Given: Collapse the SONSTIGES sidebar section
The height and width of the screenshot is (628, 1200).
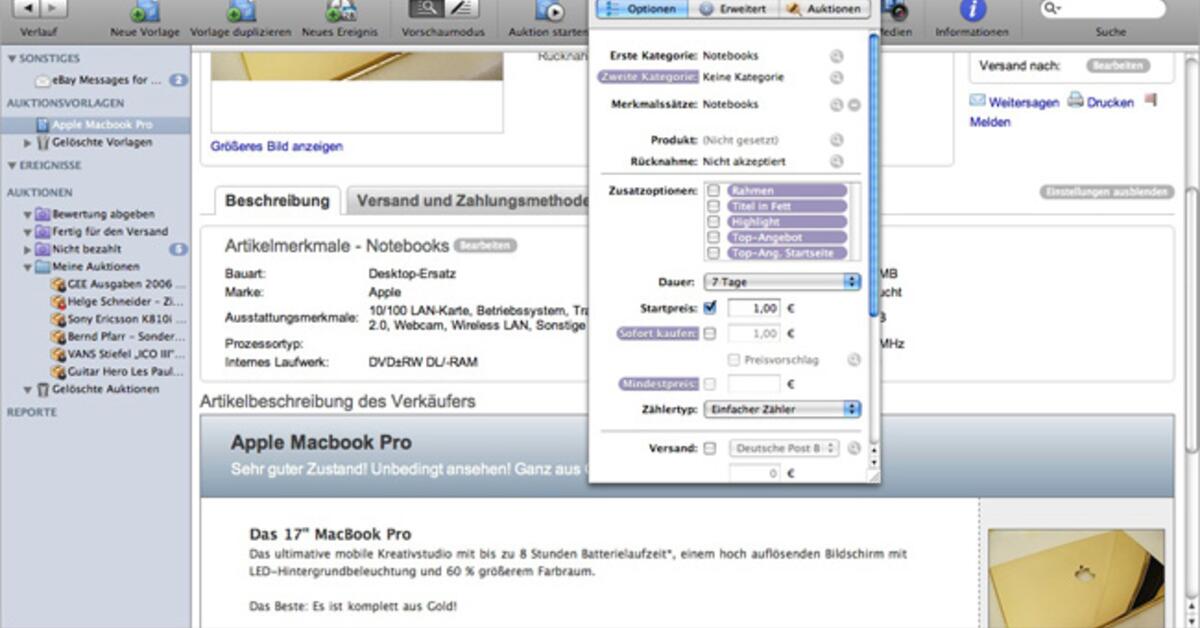Looking at the screenshot, I should [12, 59].
